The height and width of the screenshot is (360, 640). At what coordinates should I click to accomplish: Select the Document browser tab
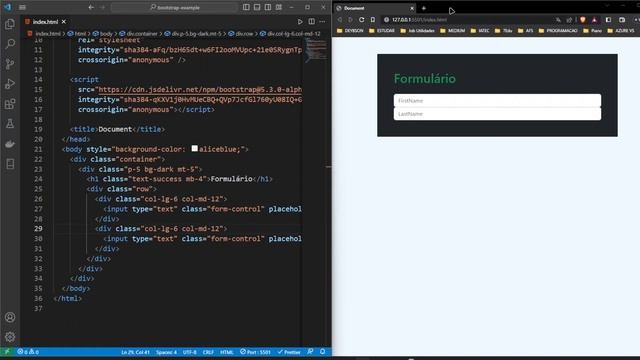375,8
